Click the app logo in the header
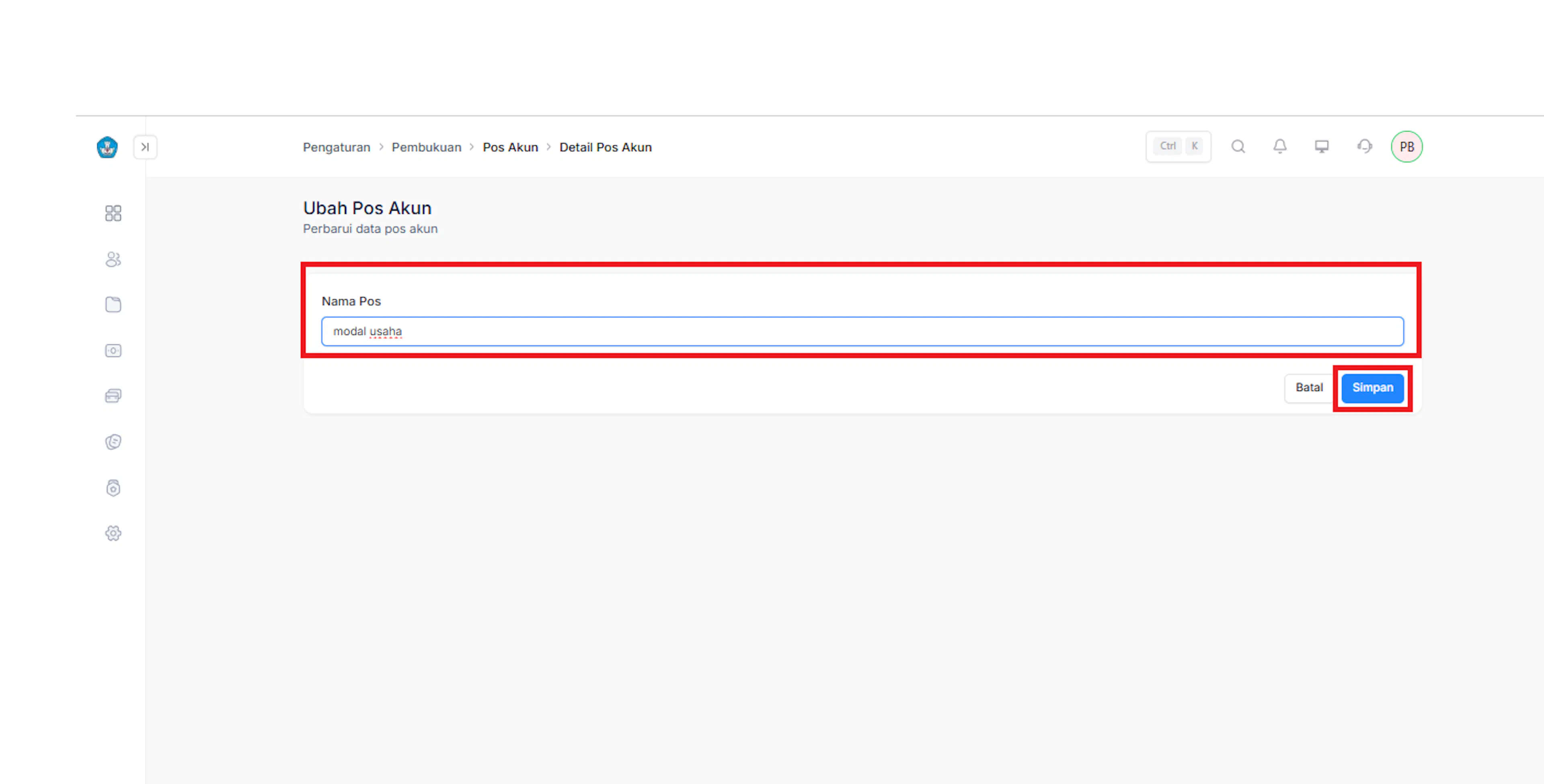Screen dimensions: 1544x784 point(107,147)
